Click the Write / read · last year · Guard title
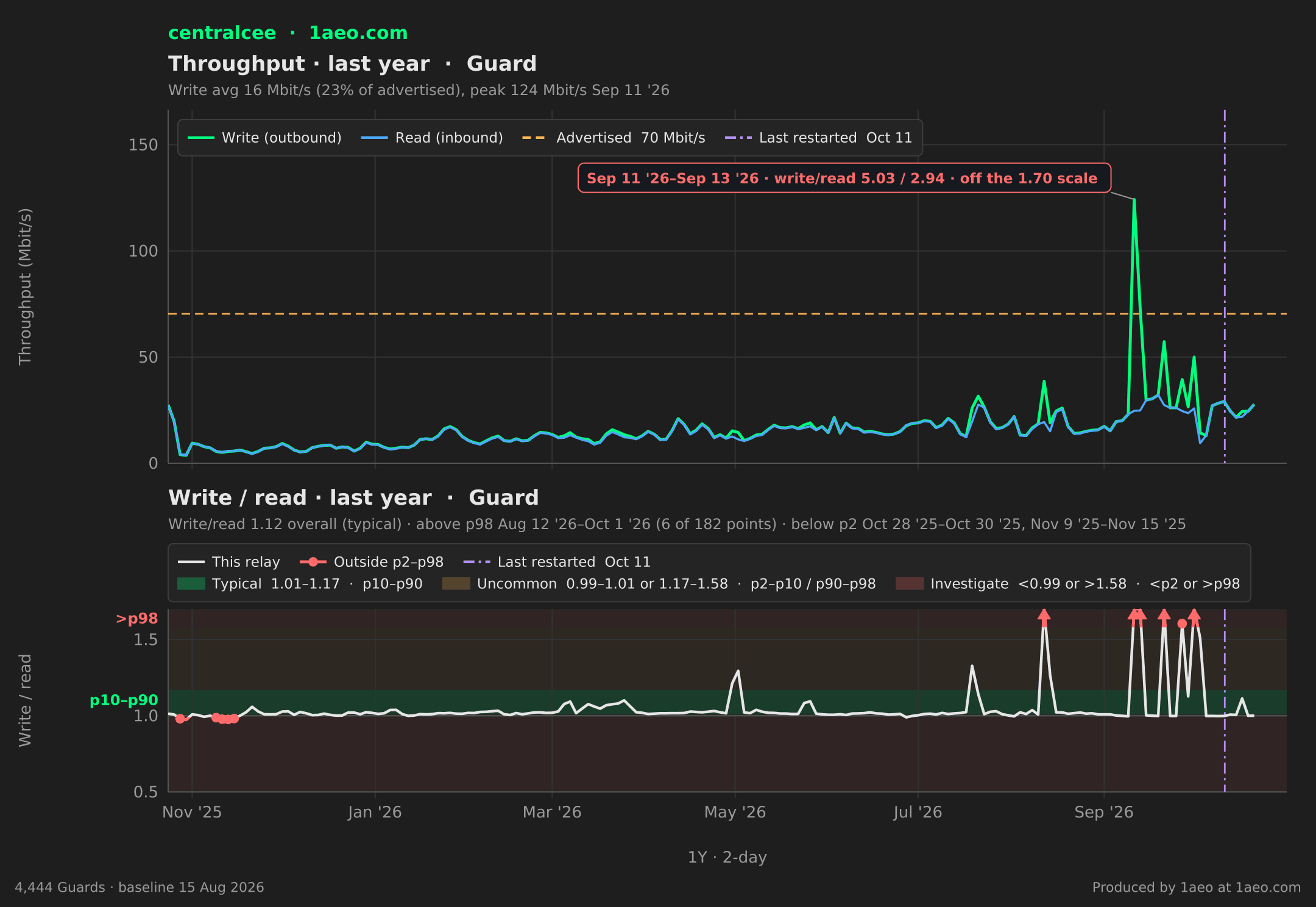Image resolution: width=1316 pixels, height=907 pixels. coord(353,497)
